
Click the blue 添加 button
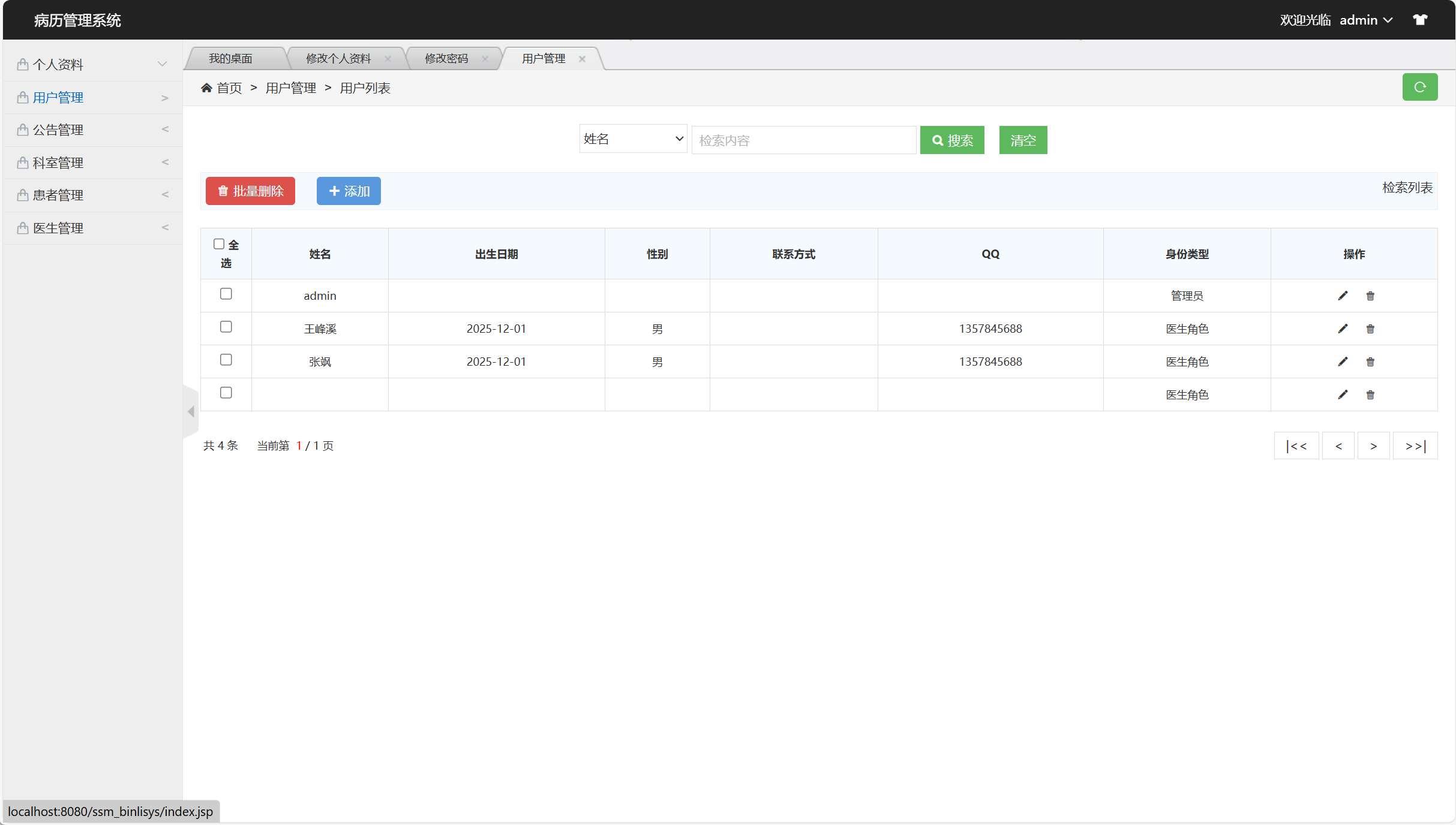[349, 191]
